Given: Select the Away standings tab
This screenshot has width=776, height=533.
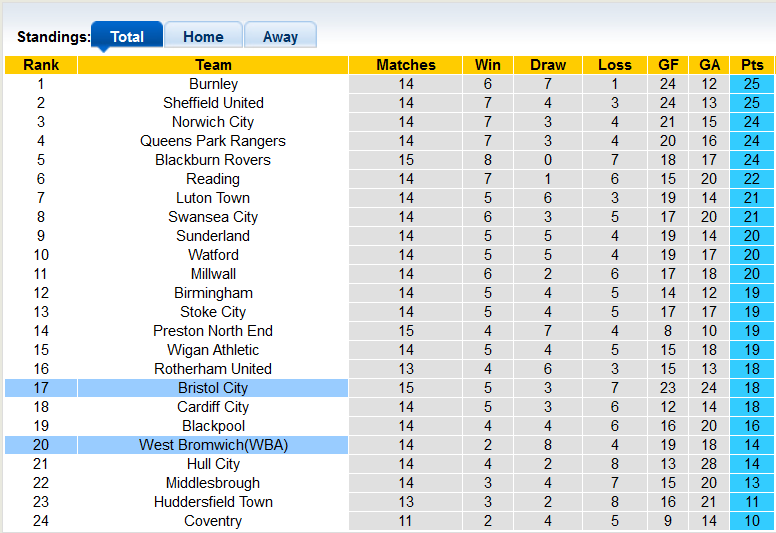Looking at the screenshot, I should pyautogui.click(x=280, y=36).
